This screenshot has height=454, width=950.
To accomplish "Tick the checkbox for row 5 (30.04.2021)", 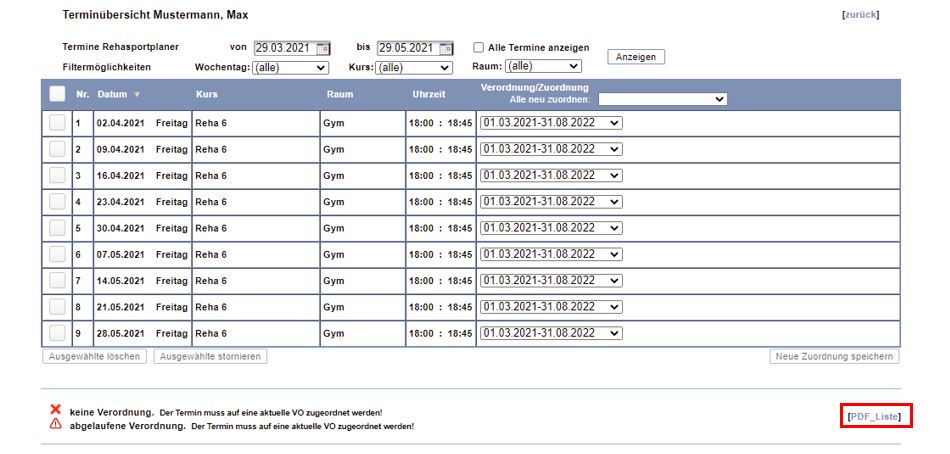I will 57,227.
